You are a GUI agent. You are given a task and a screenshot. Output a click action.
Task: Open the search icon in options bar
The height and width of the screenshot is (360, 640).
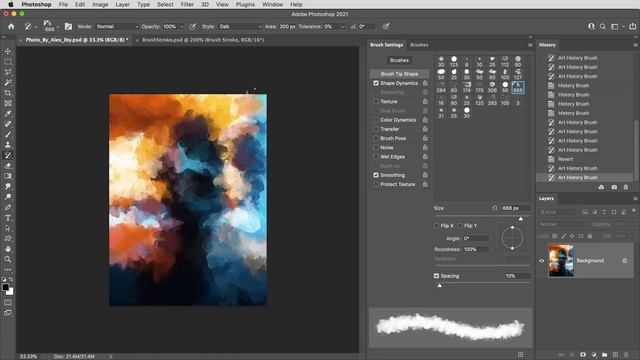pos(603,27)
